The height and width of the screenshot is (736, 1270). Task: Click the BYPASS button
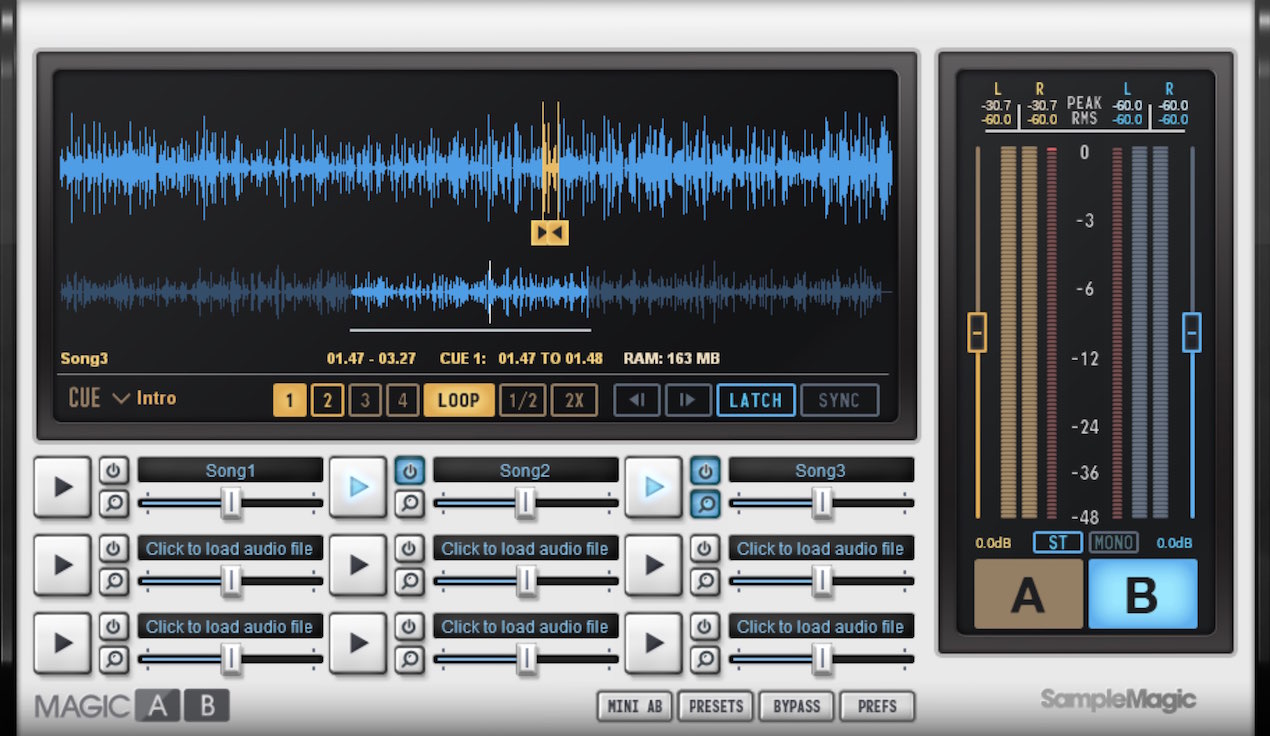pos(797,706)
